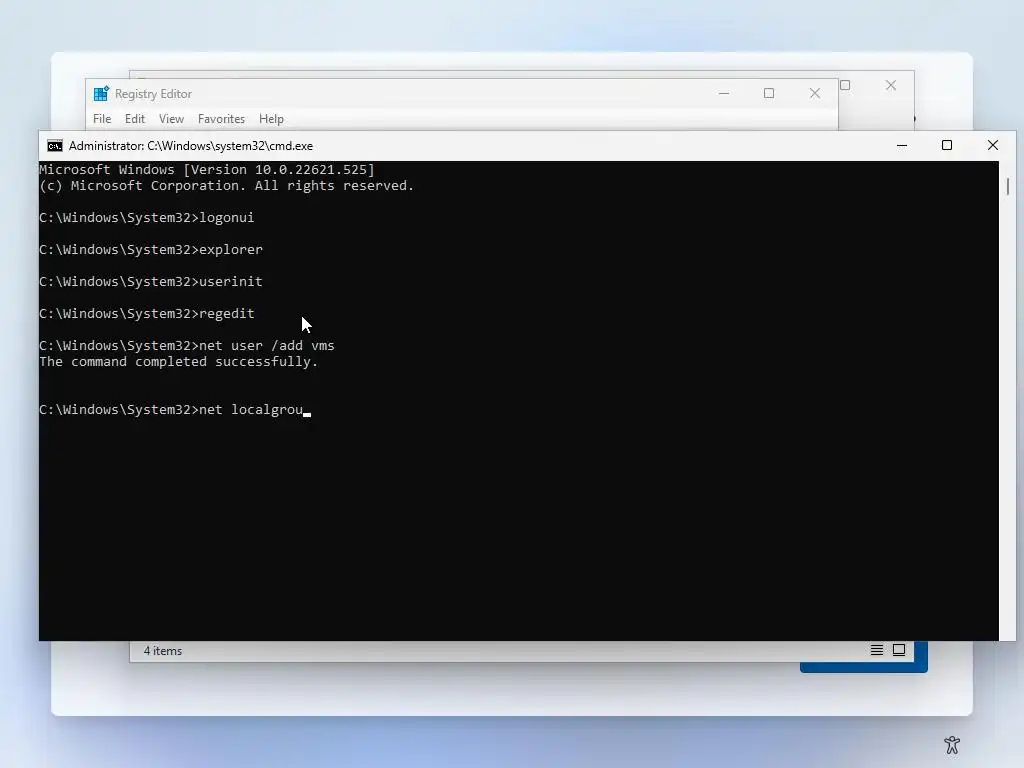
Task: Open the File menu in Registry Editor
Action: (x=102, y=119)
